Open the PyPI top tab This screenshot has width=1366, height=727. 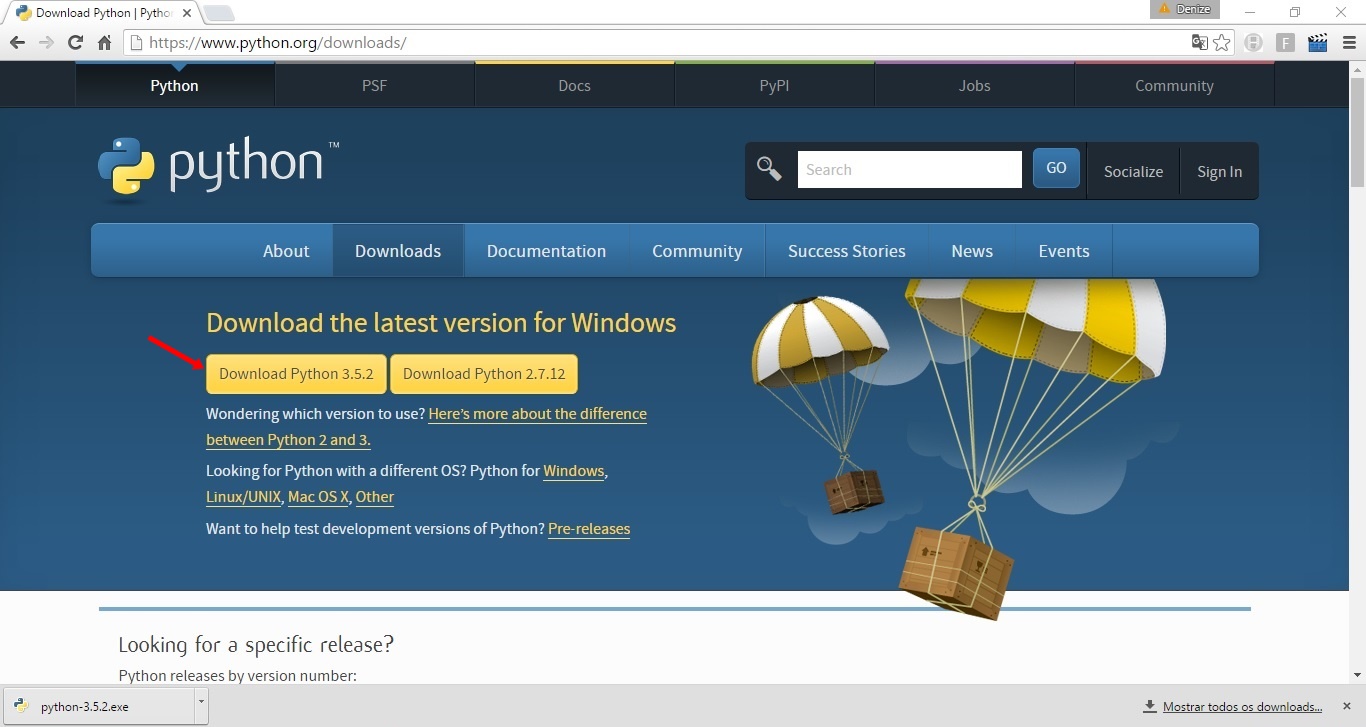[775, 86]
